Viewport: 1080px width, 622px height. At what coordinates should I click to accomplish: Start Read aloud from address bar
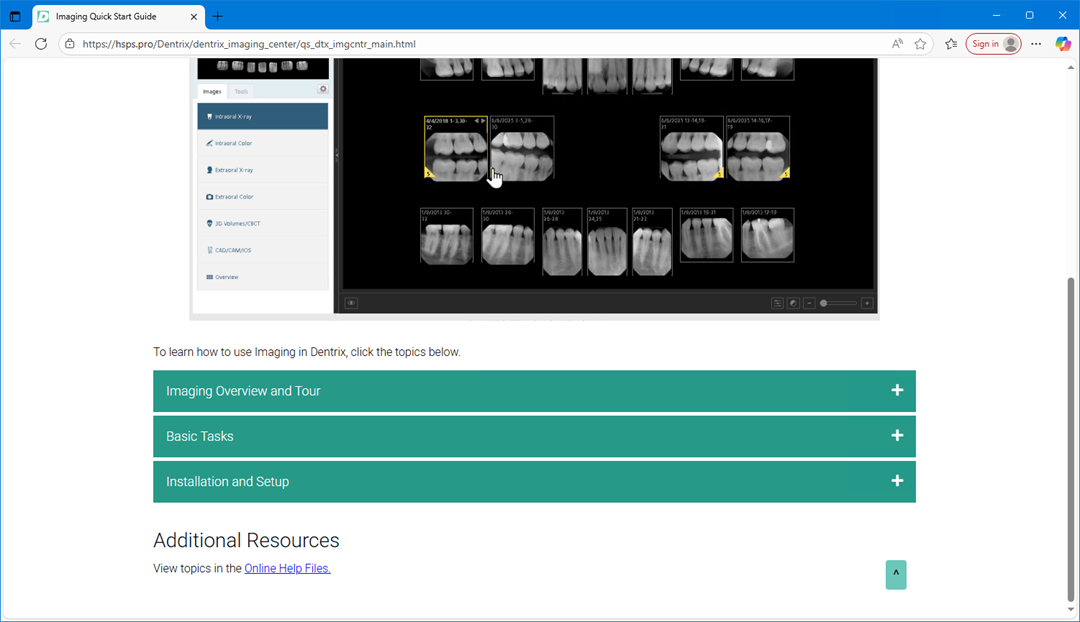point(897,44)
